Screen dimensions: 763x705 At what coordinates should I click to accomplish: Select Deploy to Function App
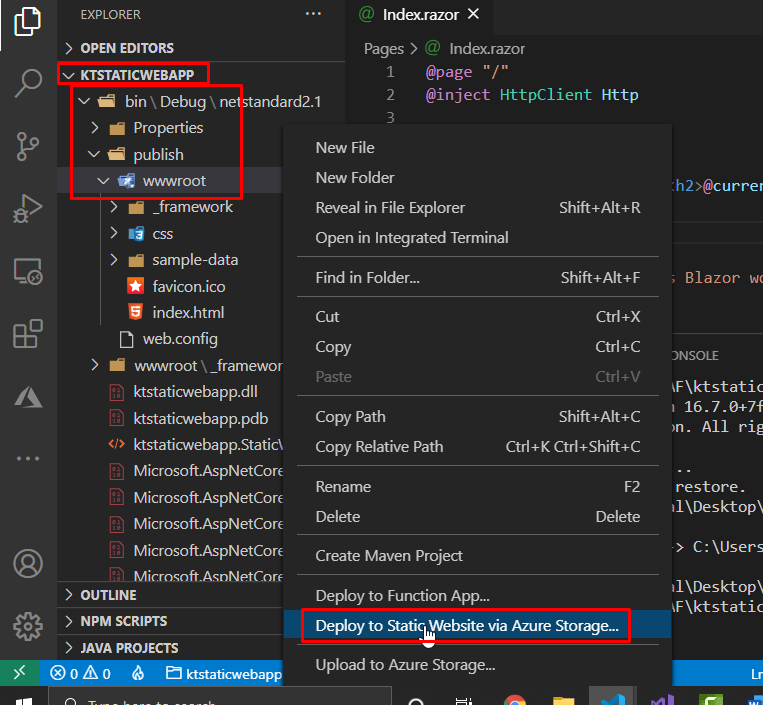[x=477, y=596]
